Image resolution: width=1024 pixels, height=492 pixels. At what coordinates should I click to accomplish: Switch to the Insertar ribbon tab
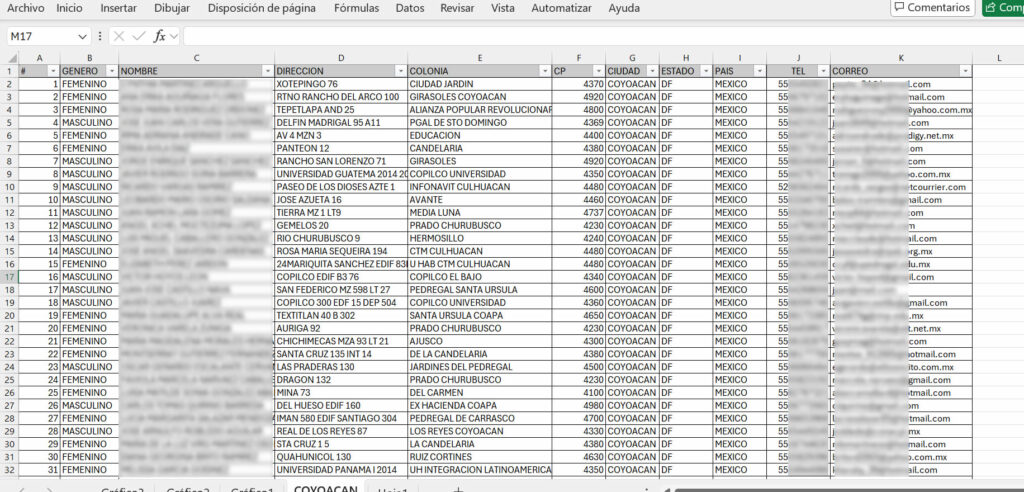[119, 8]
